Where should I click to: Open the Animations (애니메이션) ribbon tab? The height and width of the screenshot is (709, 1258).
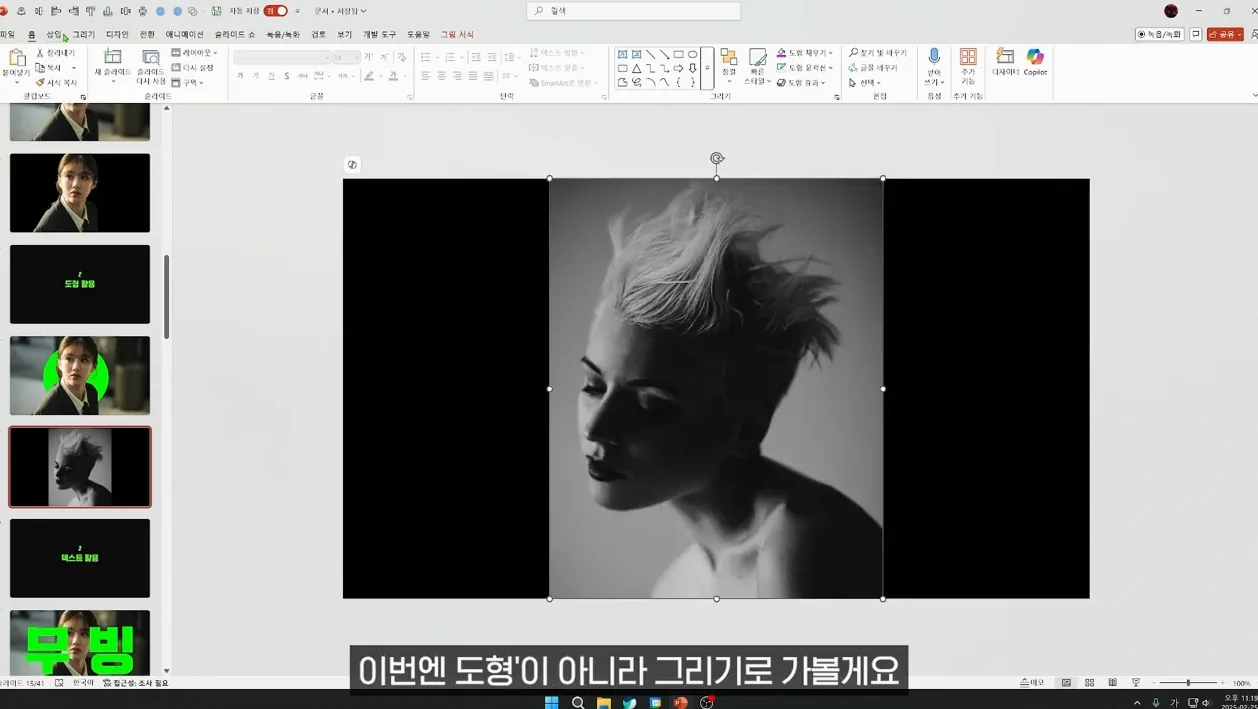[184, 34]
